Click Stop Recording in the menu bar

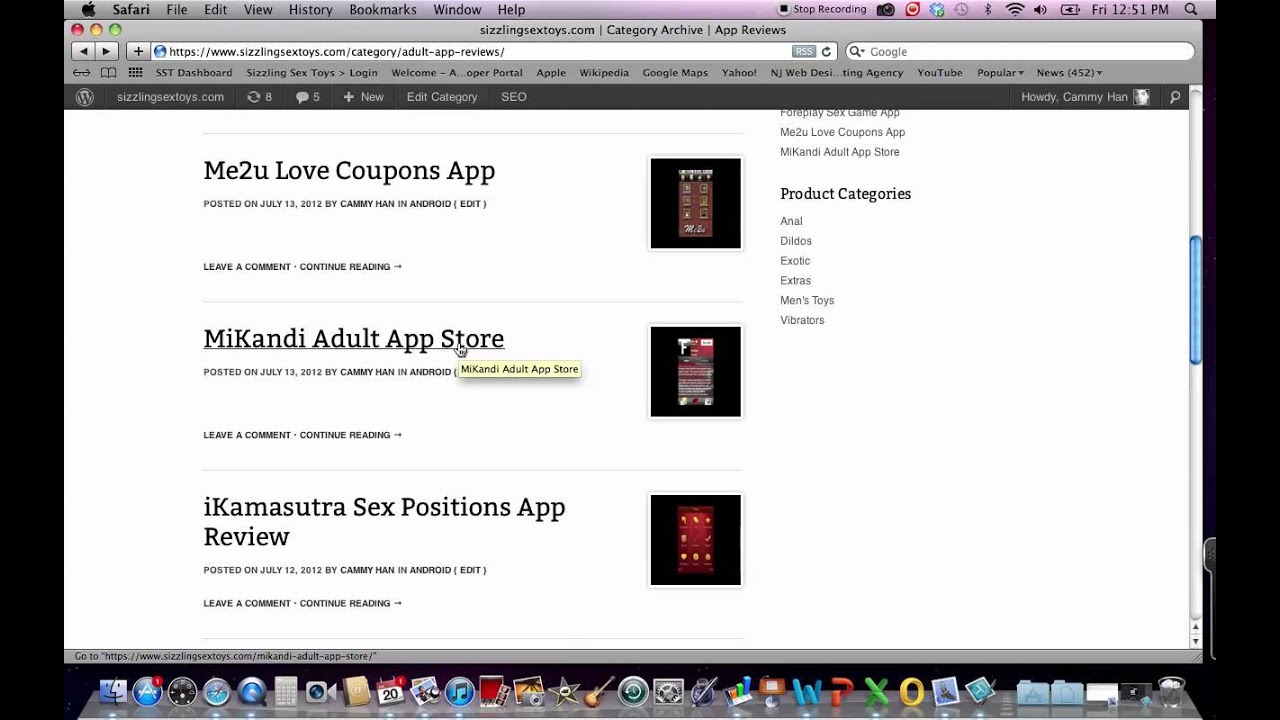tap(822, 9)
